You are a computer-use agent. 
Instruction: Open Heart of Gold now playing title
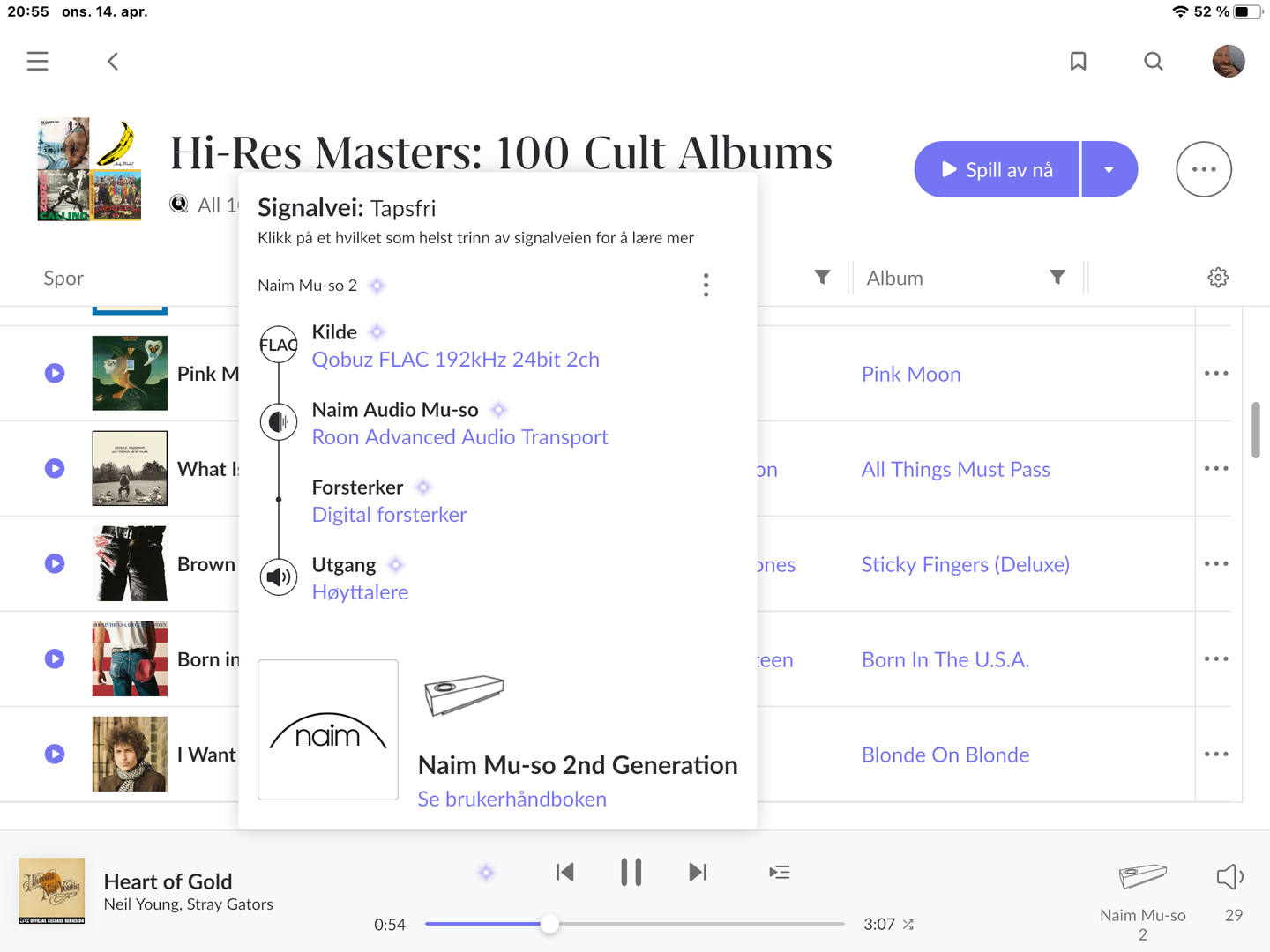pos(168,881)
